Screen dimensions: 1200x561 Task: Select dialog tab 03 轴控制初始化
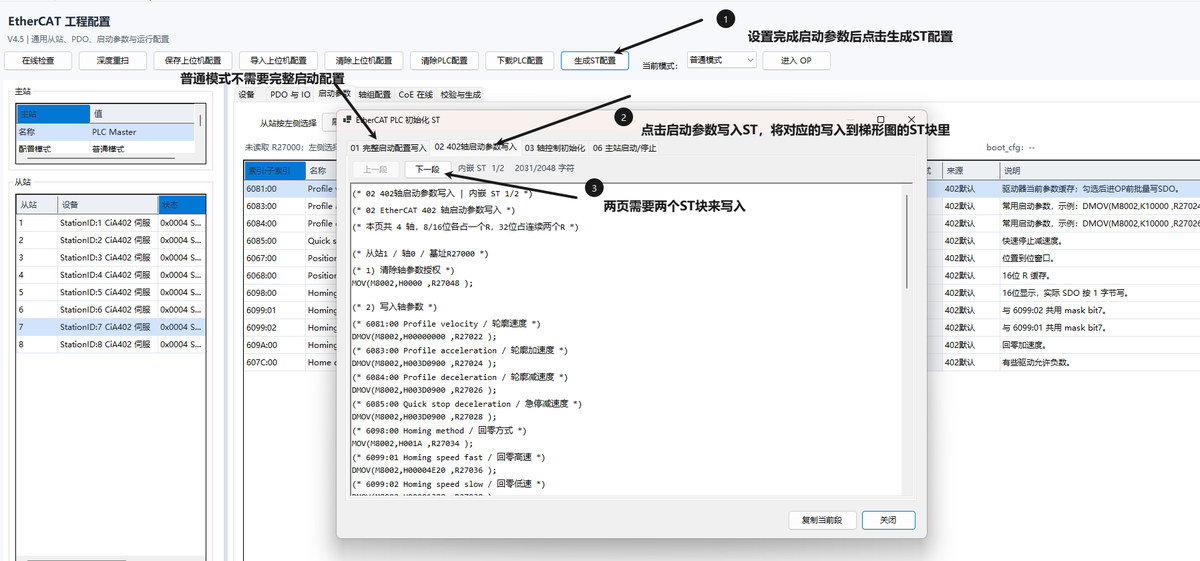pos(555,147)
